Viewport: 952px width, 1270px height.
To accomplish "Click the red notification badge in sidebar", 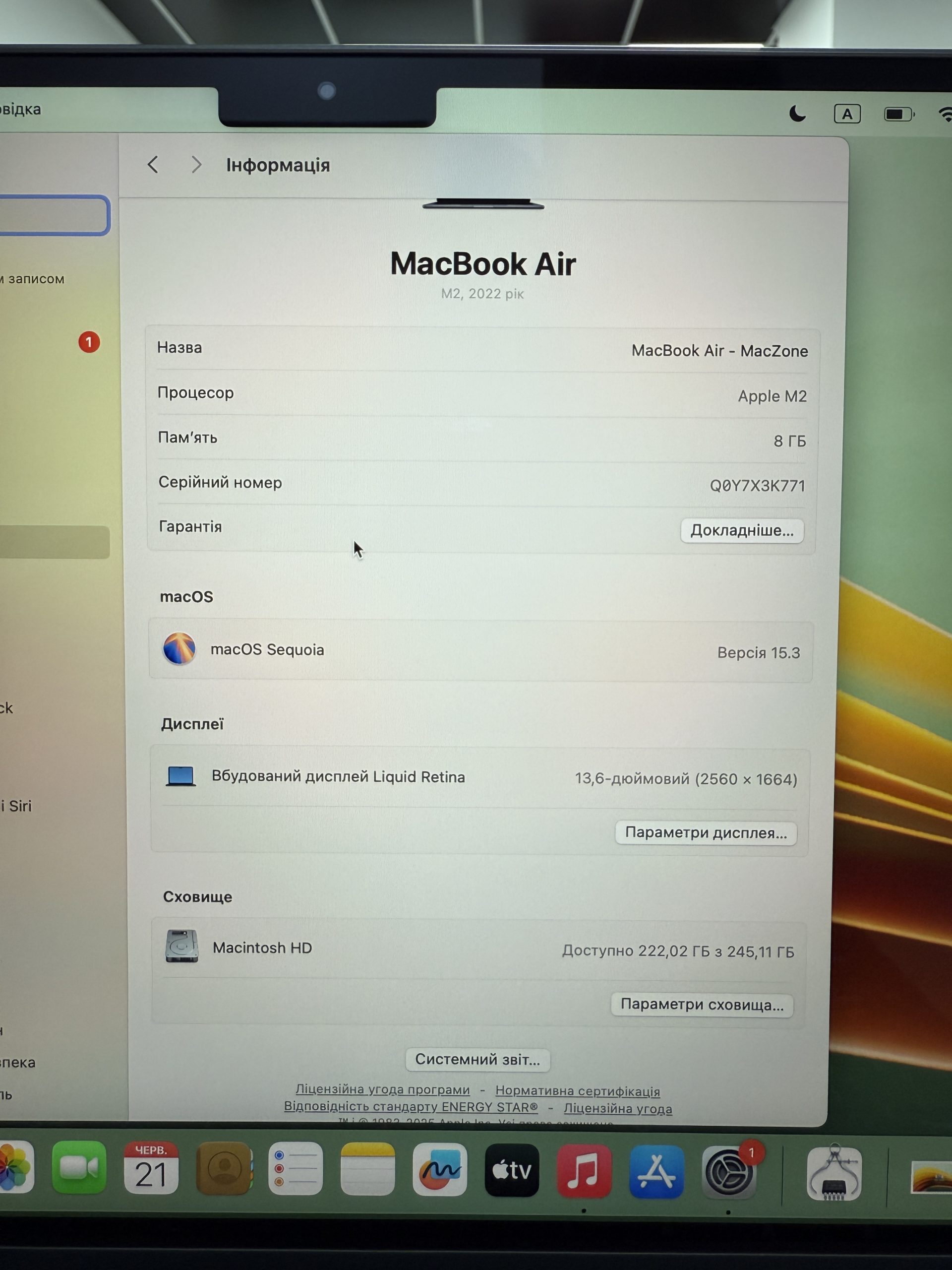I will pyautogui.click(x=89, y=342).
